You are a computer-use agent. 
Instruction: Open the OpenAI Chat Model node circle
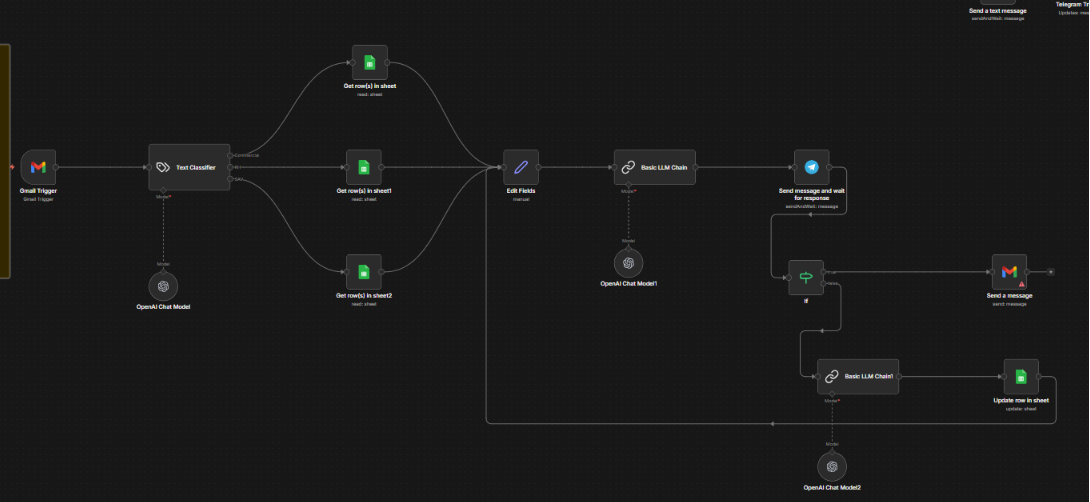[163, 286]
